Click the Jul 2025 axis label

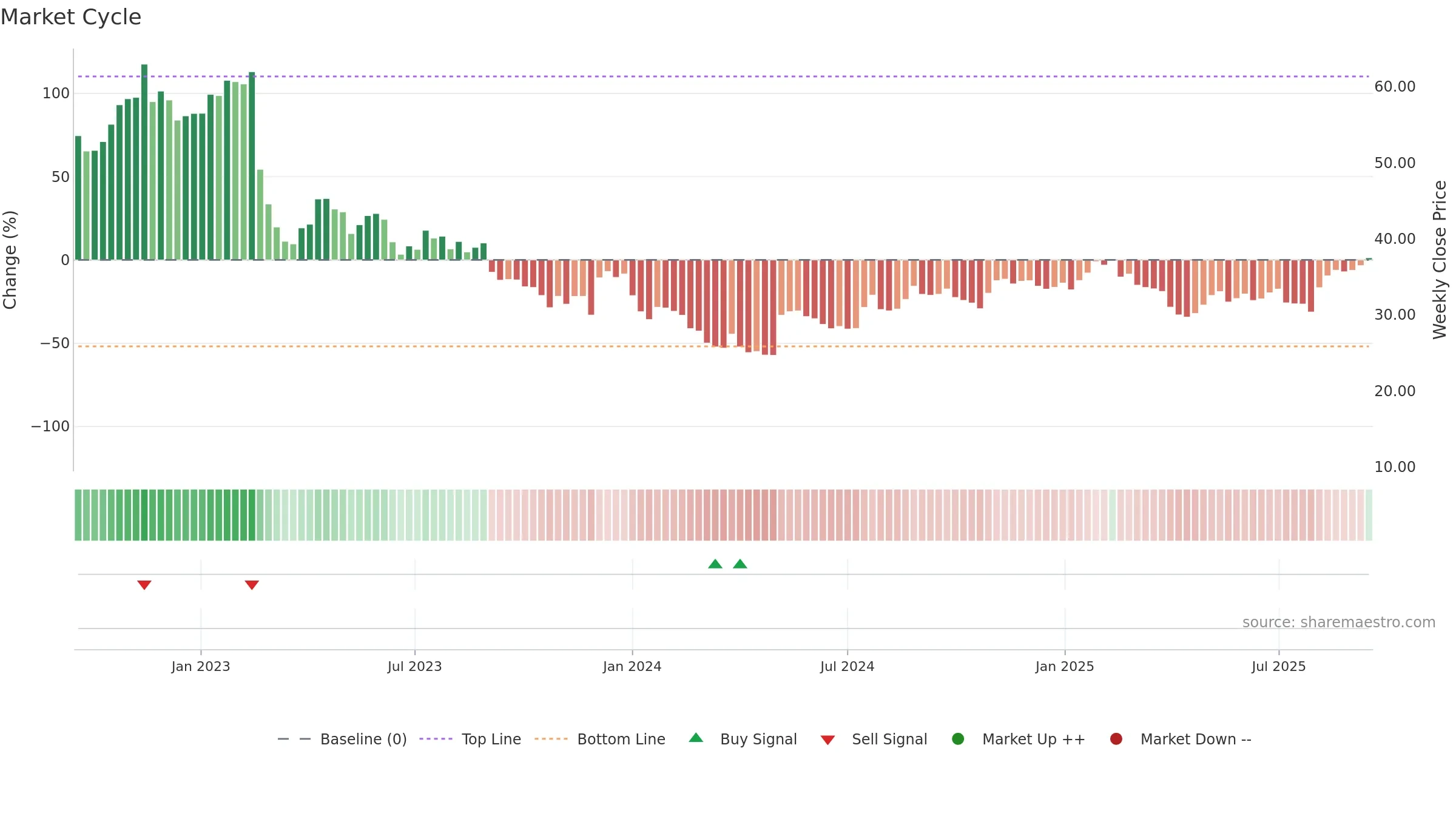tap(1279, 666)
